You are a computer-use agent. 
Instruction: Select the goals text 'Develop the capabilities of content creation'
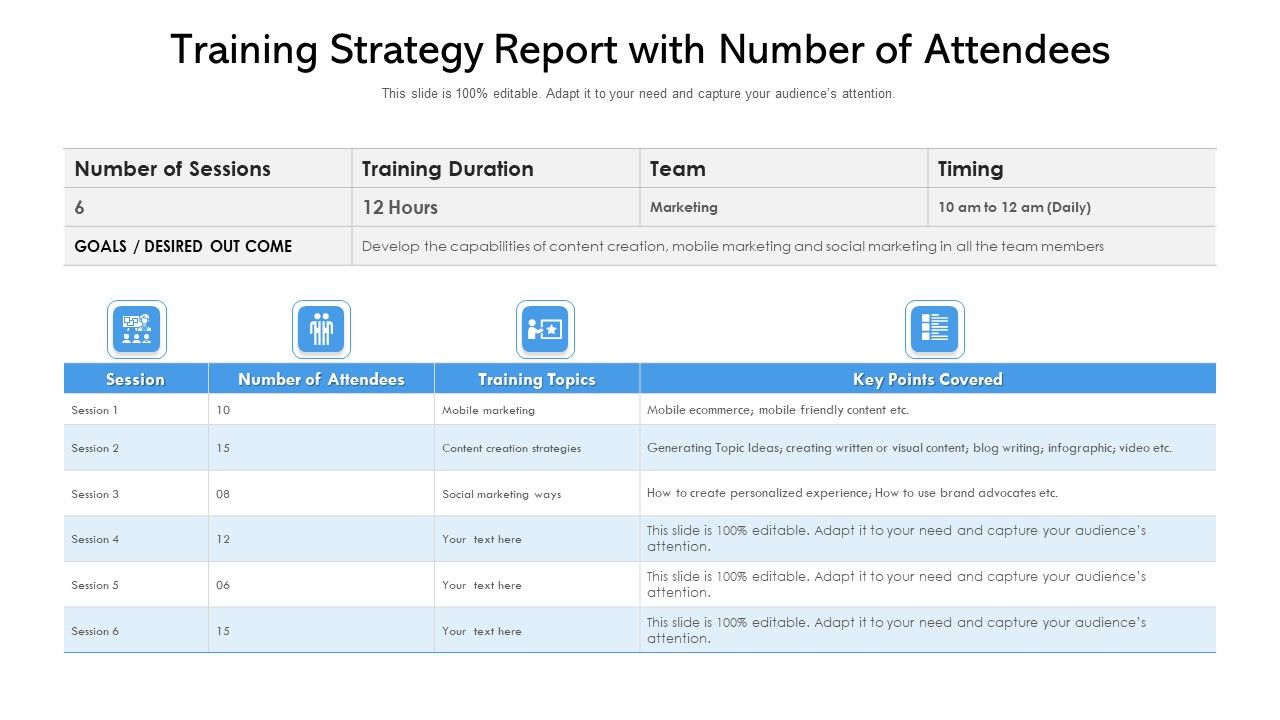coord(733,246)
